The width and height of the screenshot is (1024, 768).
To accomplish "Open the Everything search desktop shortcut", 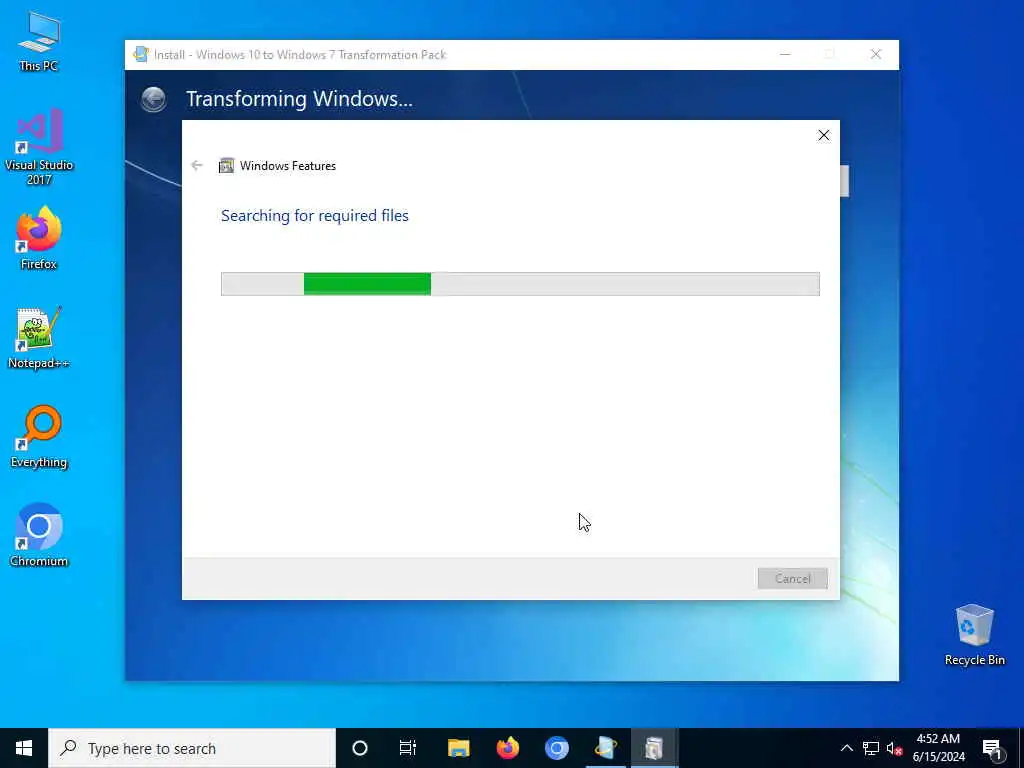I will [39, 437].
